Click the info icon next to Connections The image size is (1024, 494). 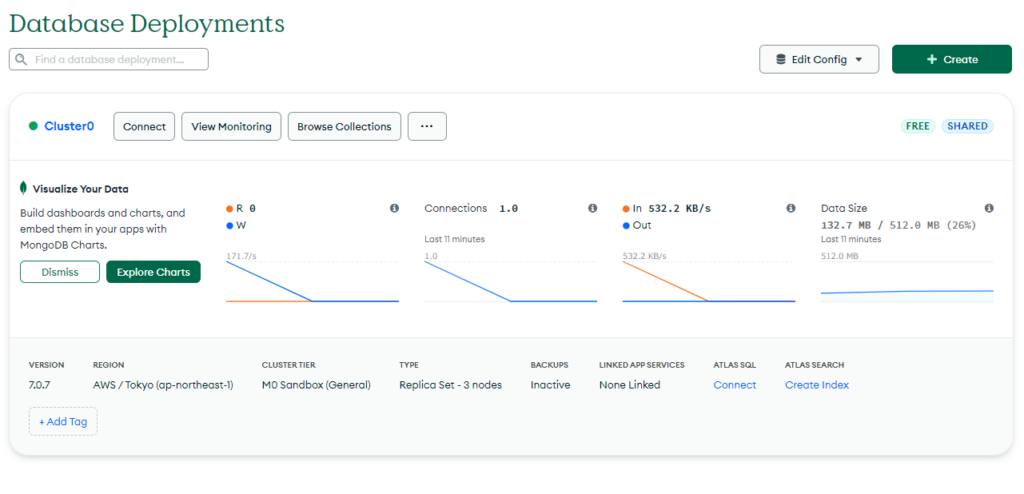pos(592,208)
